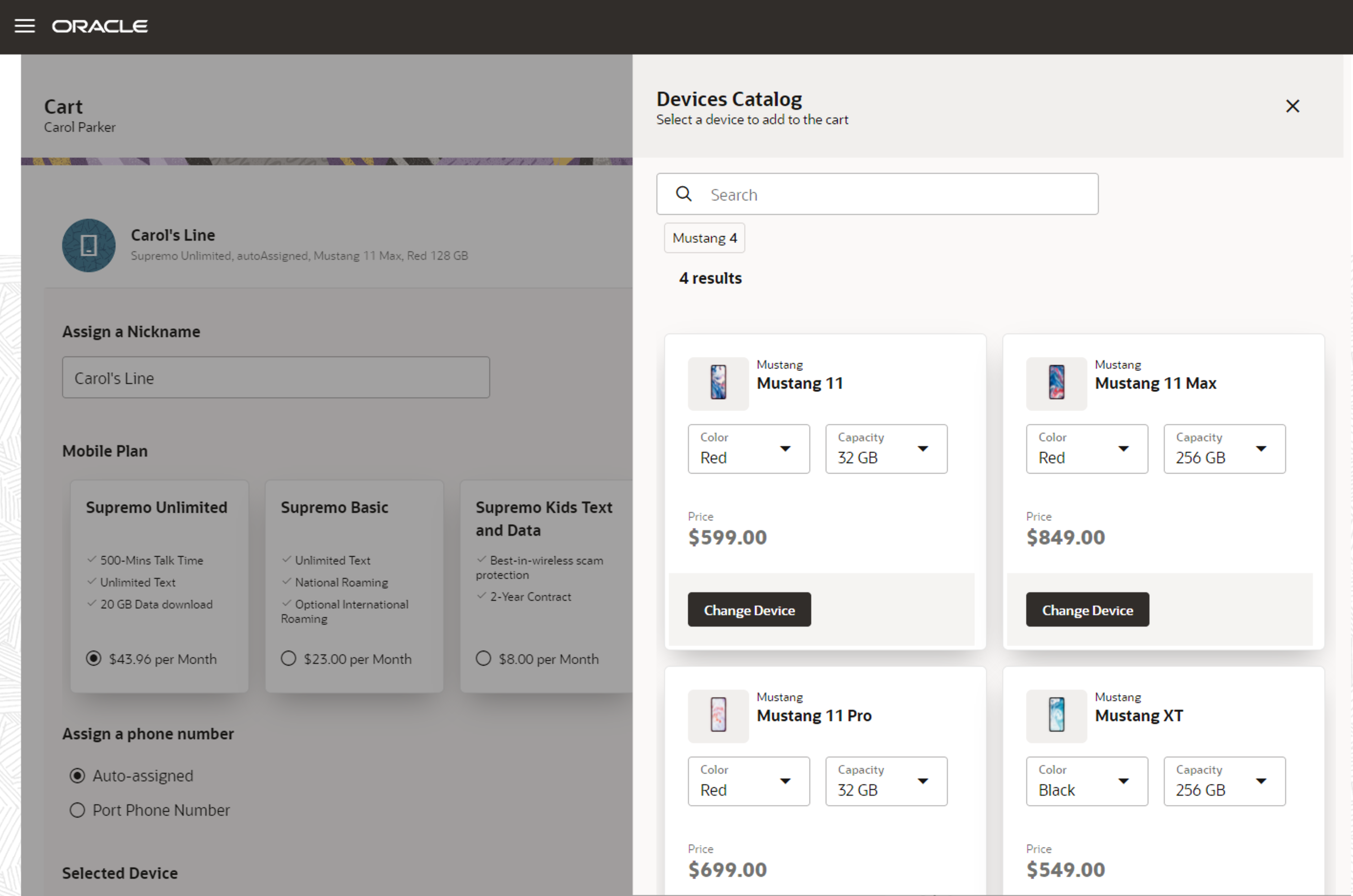The width and height of the screenshot is (1353, 896).
Task: Expand the Mustang 11 Max Capacity dropdown
Action: click(1224, 449)
